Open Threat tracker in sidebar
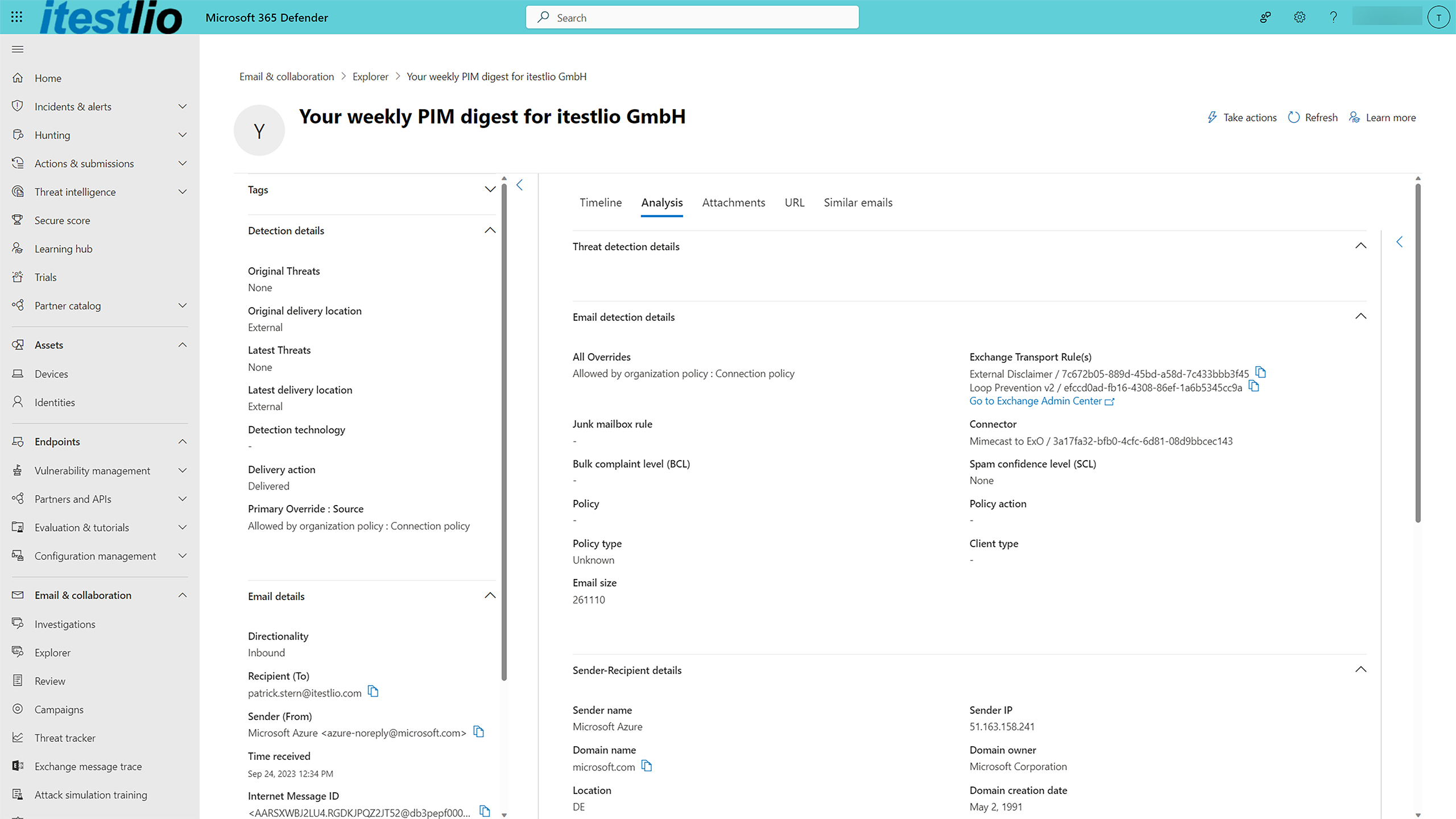Image resolution: width=1456 pixels, height=819 pixels. (x=65, y=738)
